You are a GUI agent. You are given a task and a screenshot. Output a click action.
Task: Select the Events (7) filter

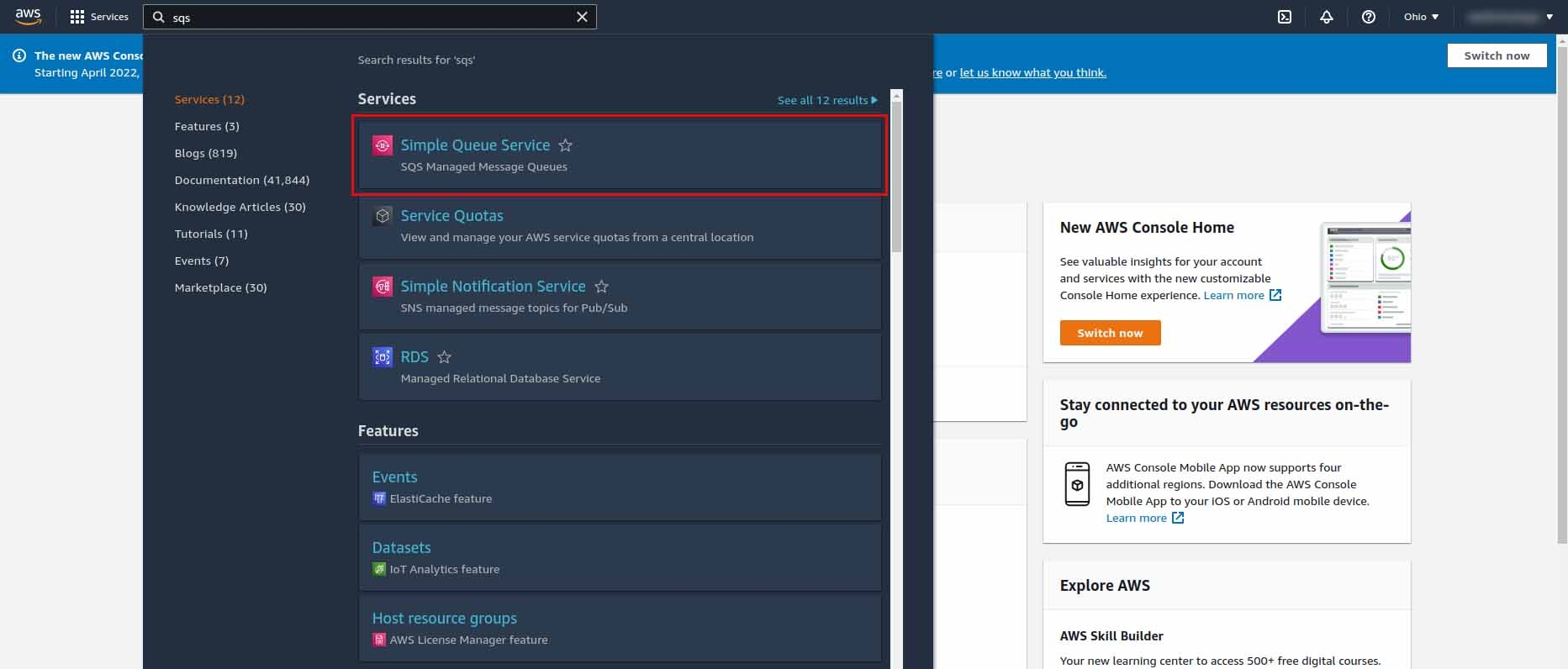[x=202, y=261]
